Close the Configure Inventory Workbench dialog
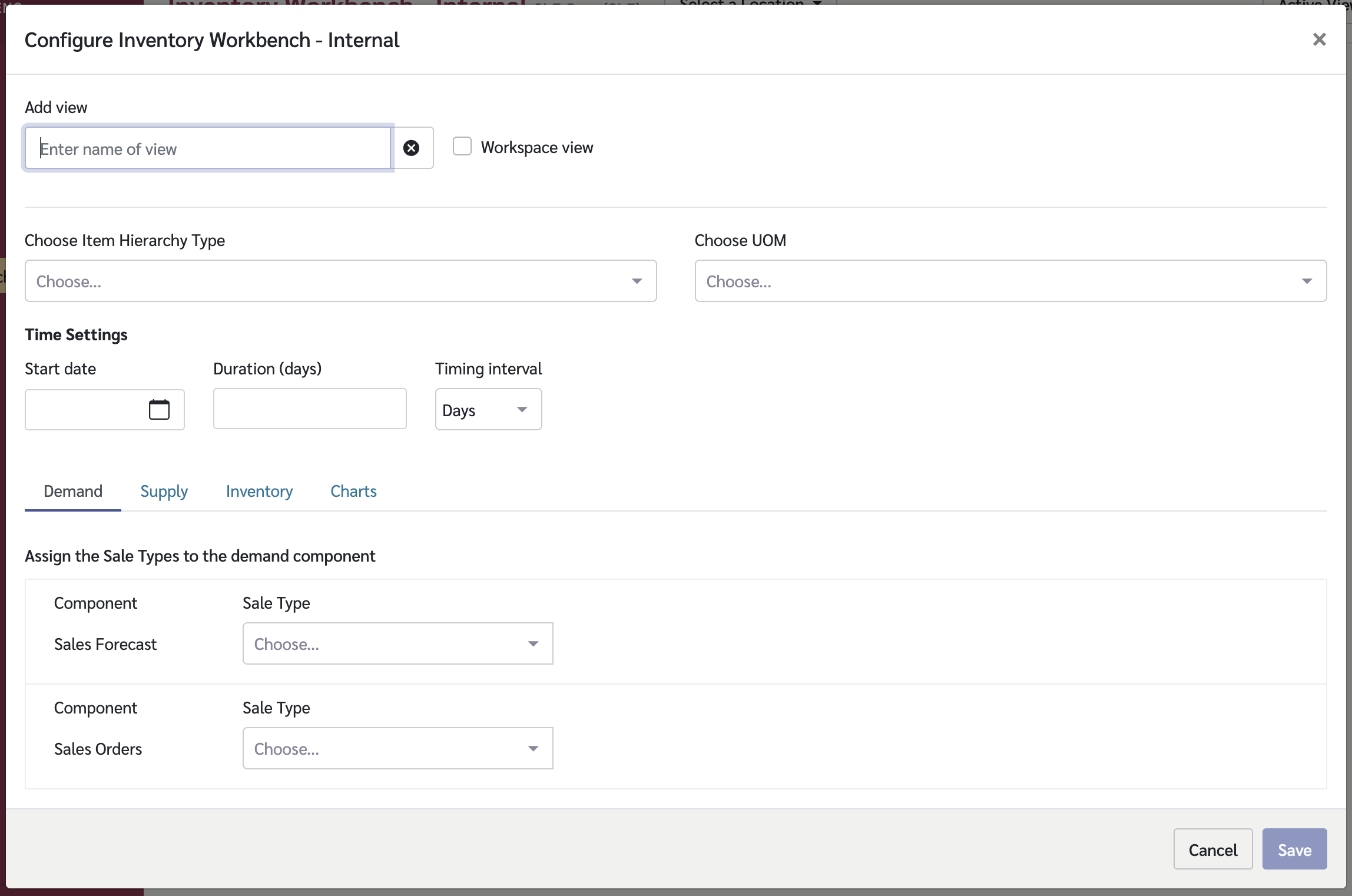 pos(1319,39)
